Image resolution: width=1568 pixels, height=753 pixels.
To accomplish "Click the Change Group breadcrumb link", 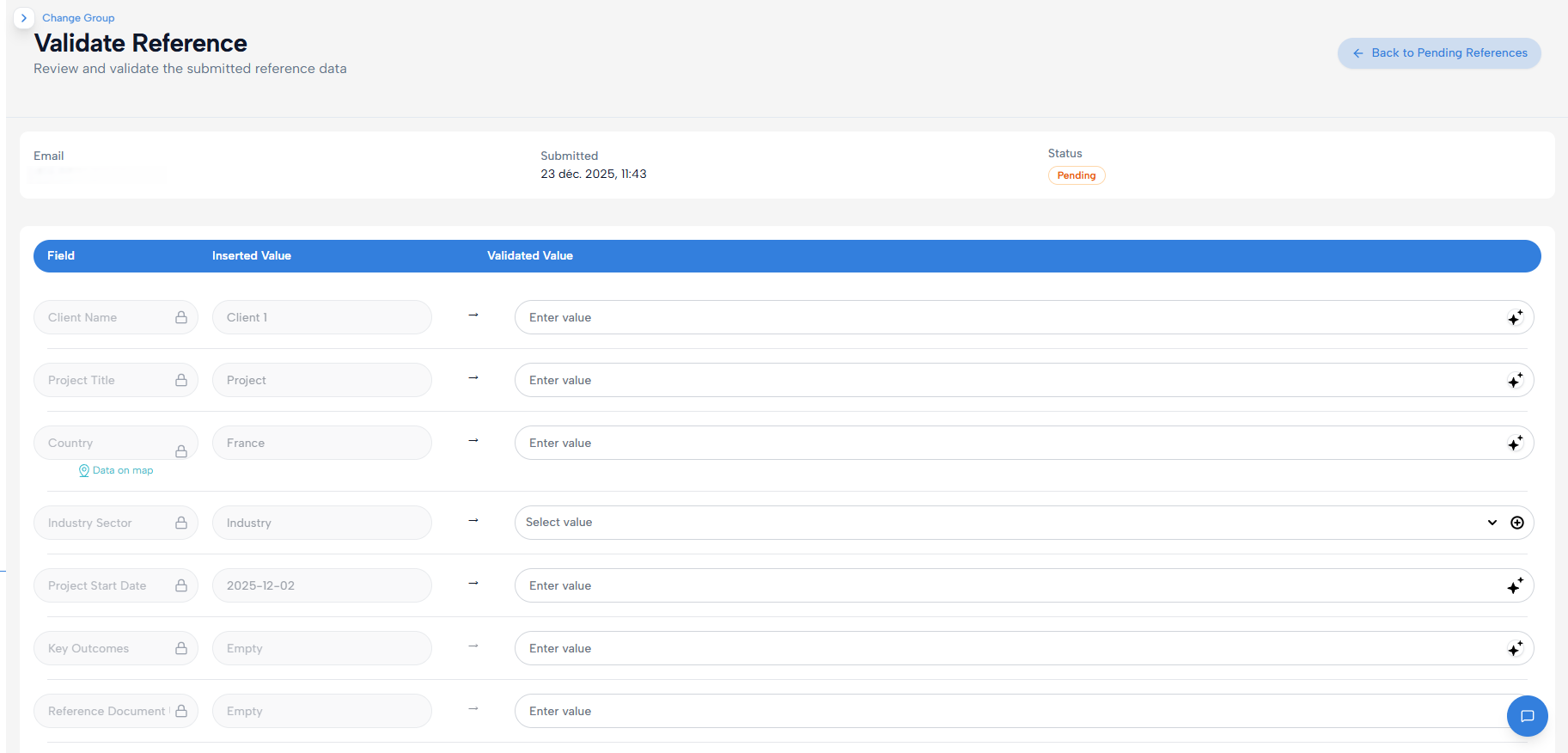I will [78, 18].
